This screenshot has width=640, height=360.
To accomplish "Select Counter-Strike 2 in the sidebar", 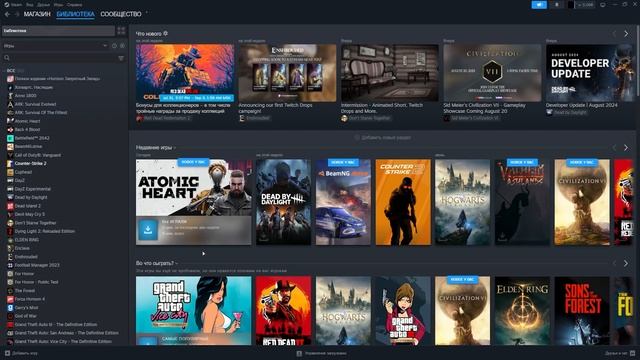I will [x=31, y=163].
